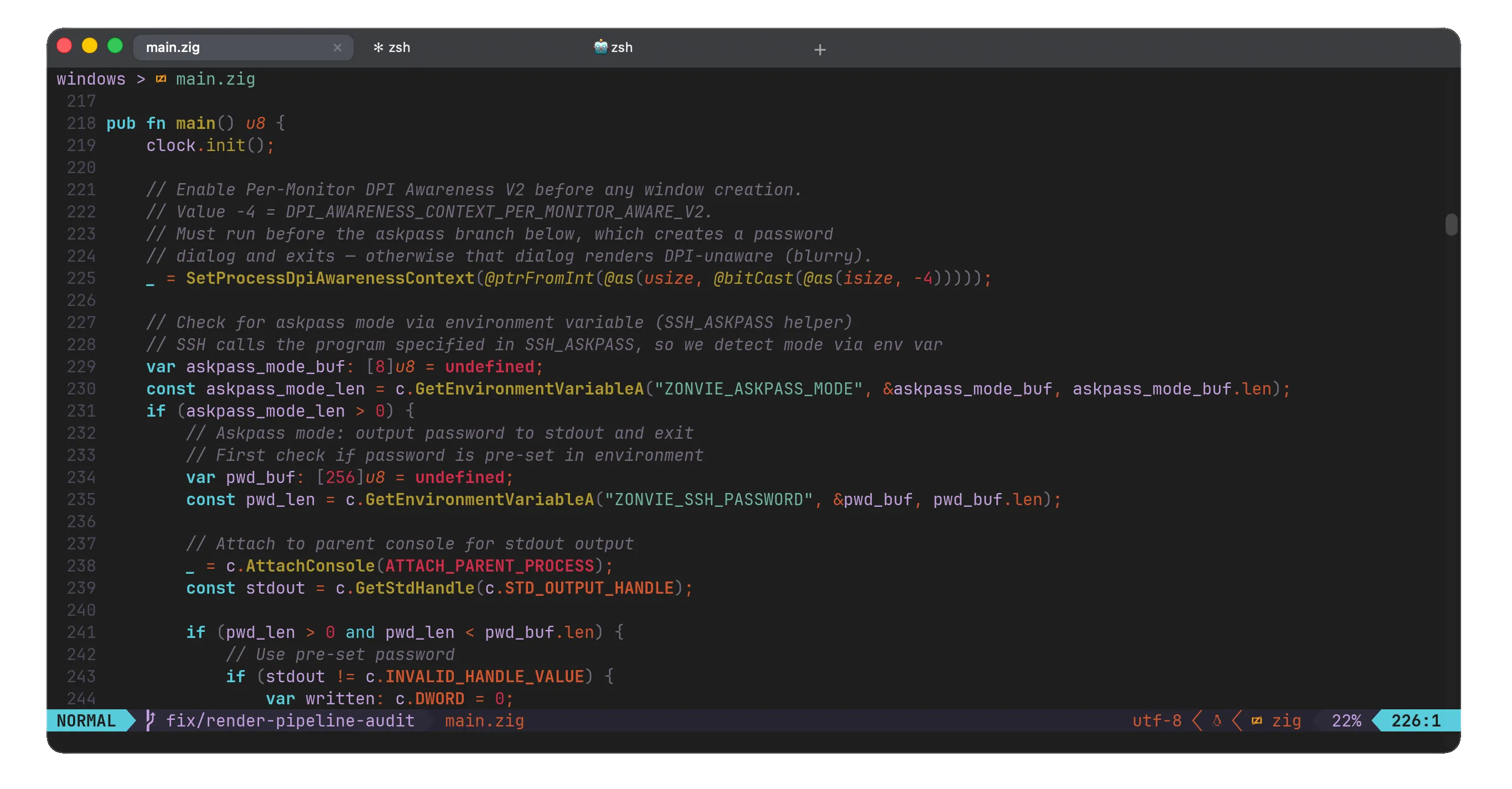Screen dimensions: 1512x789
Task: Click the 22% scroll percentage indicator
Action: tap(1347, 720)
